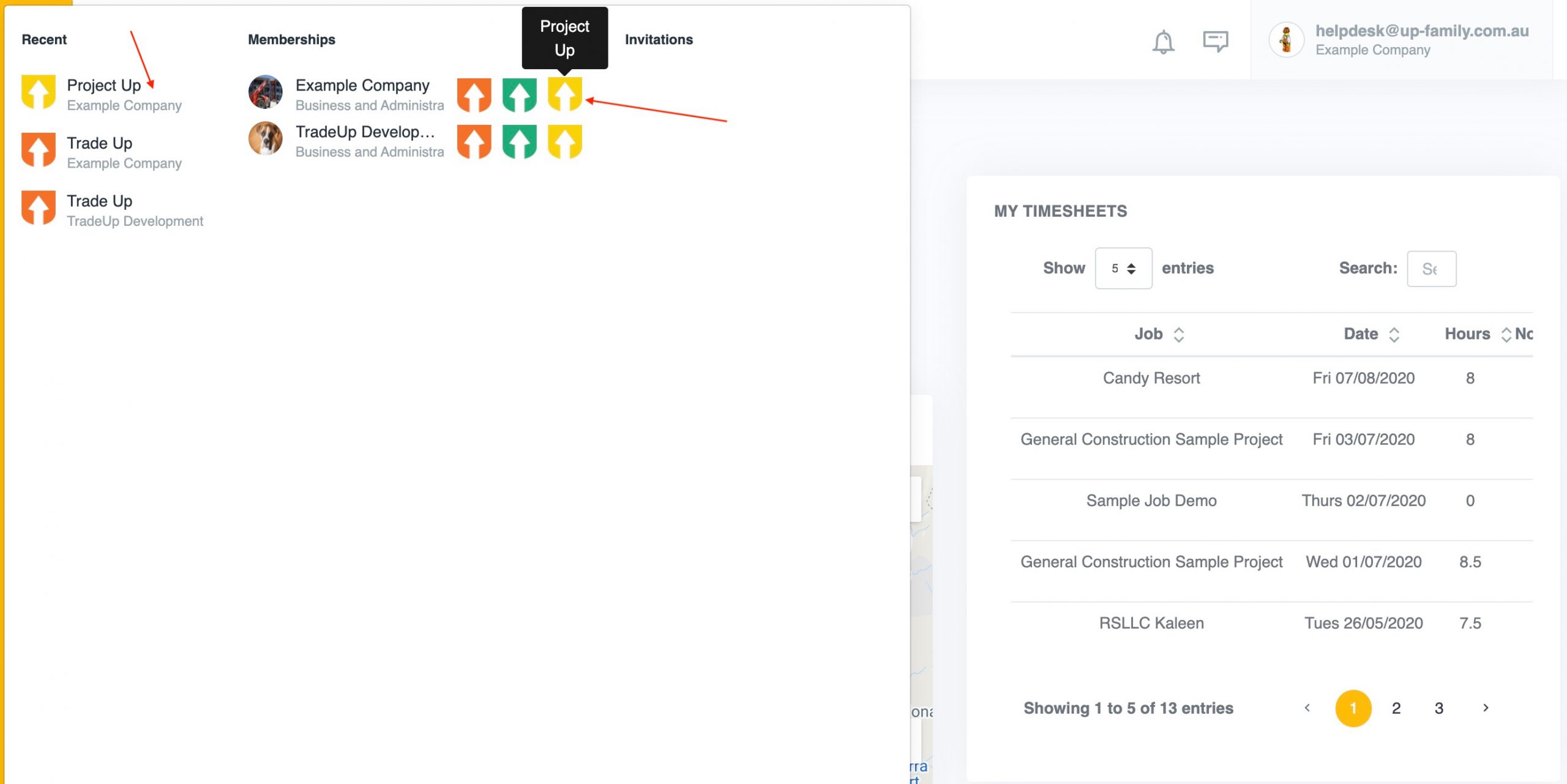
Task: Click yellow Project Up icon for TradeUp Development membership
Action: (x=565, y=141)
